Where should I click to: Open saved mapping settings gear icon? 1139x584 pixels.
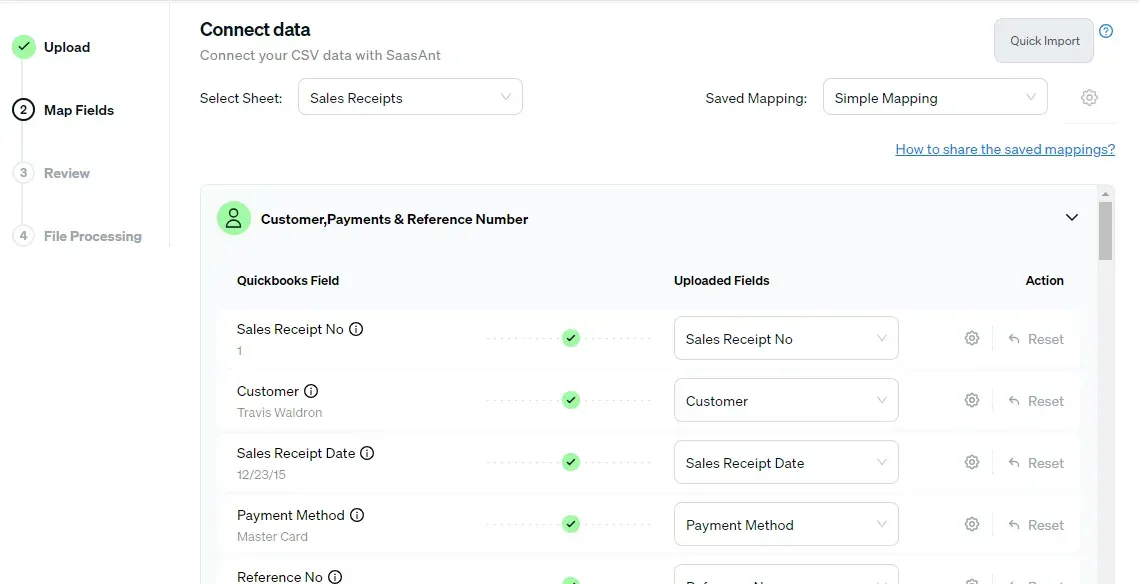pos(1089,97)
